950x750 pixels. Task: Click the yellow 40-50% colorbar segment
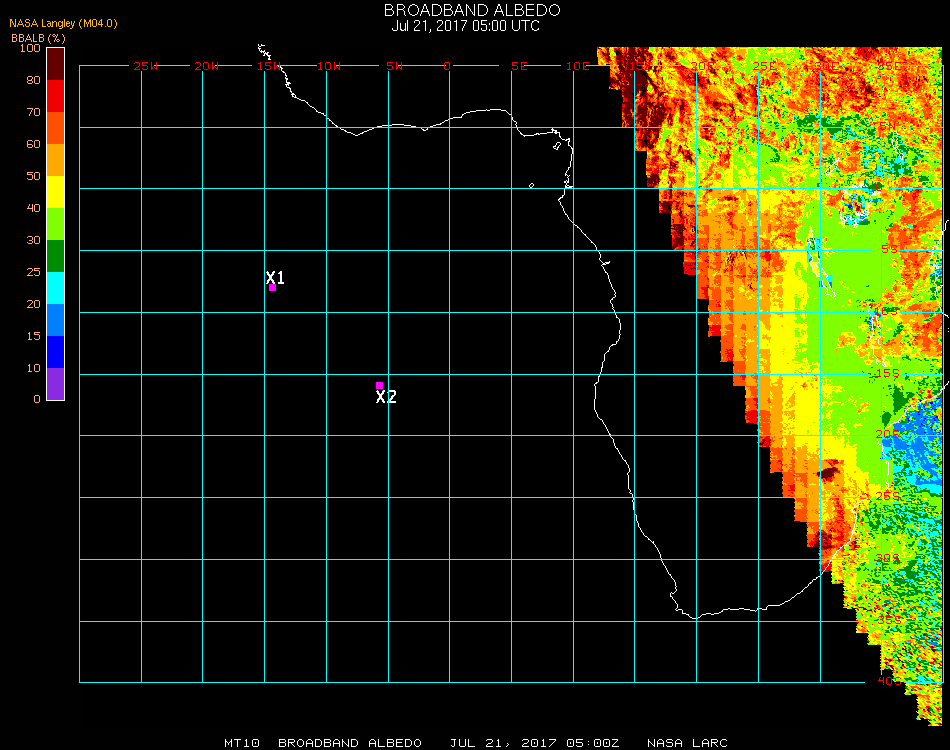(55, 192)
